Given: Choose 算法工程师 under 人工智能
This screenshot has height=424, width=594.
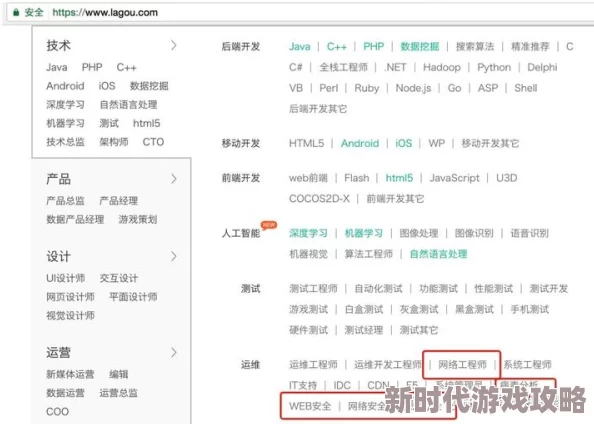Looking at the screenshot, I should click(x=369, y=254).
